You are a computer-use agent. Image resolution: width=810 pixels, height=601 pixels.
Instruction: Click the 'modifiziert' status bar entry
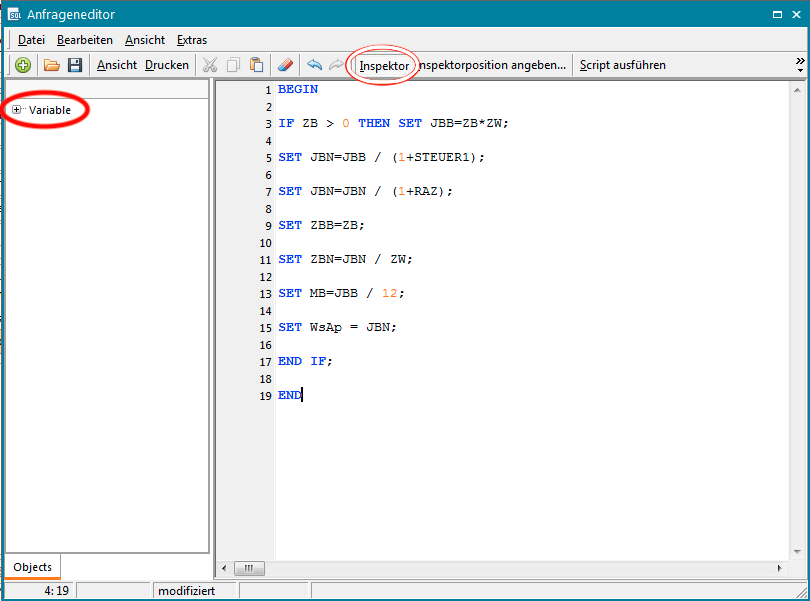(186, 591)
